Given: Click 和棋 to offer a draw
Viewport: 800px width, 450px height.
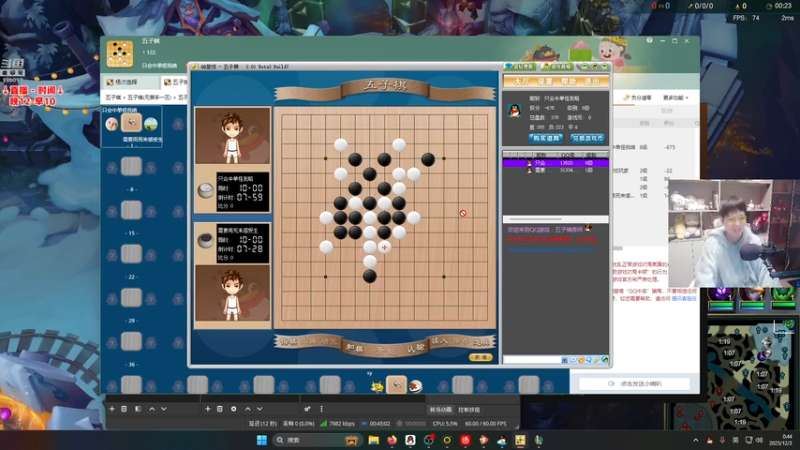Looking at the screenshot, I should (354, 348).
